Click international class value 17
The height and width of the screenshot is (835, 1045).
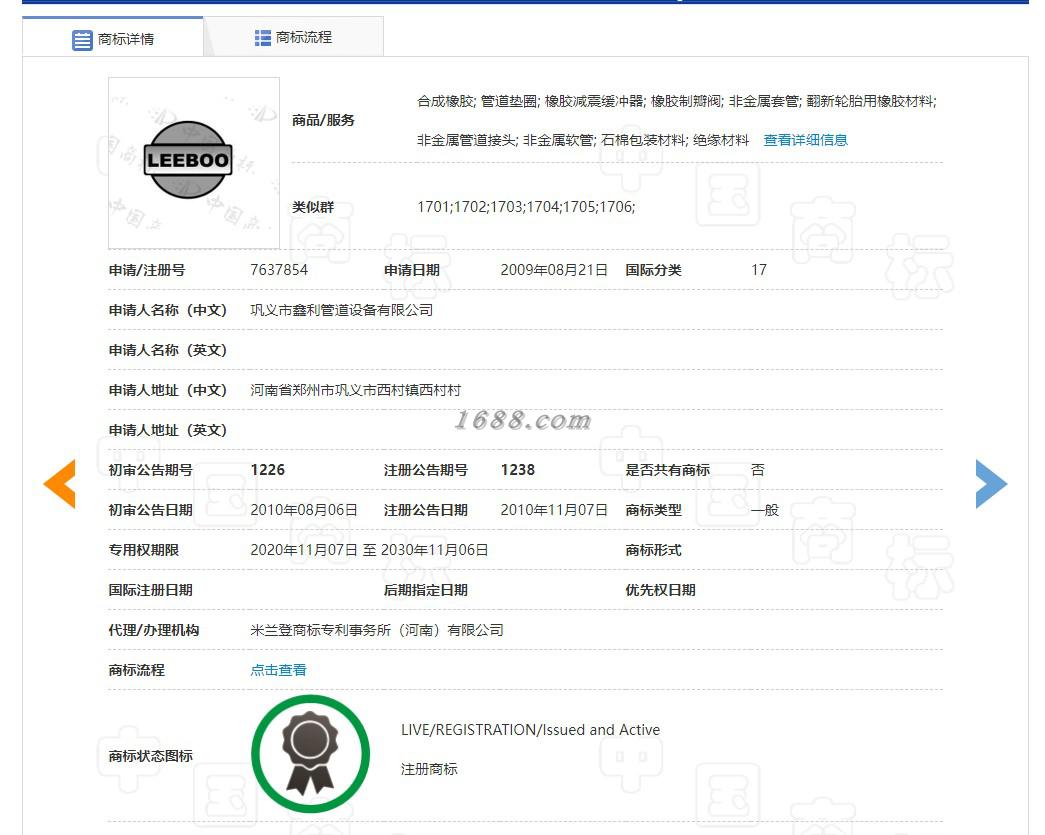(x=759, y=270)
